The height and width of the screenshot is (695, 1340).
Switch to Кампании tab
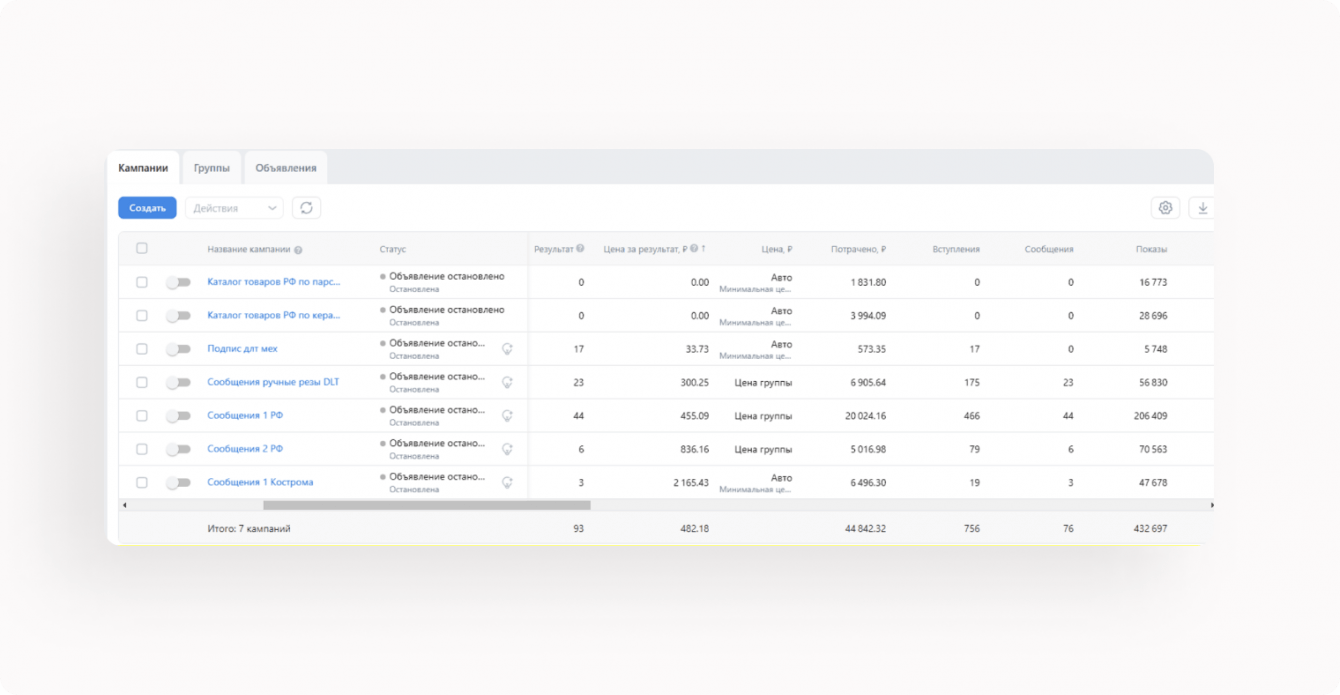pos(143,168)
